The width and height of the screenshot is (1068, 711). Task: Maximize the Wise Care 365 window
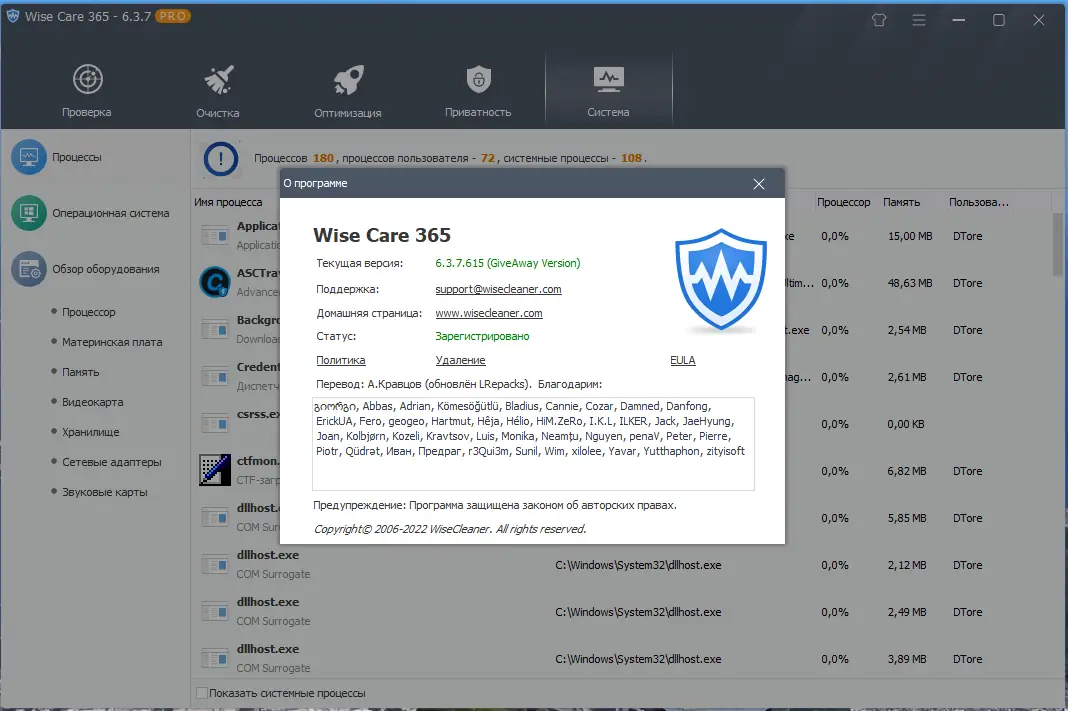pyautogui.click(x=999, y=20)
